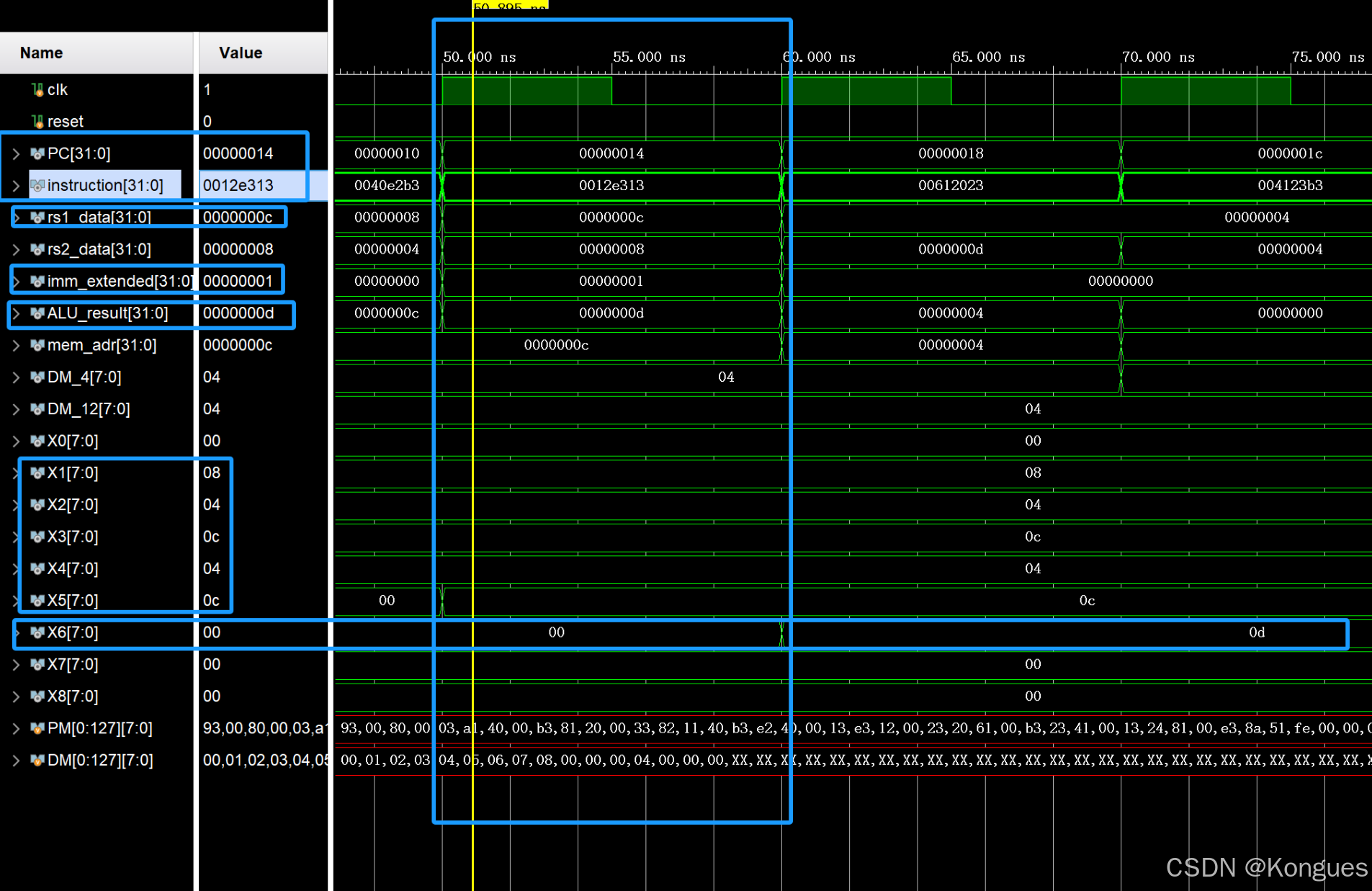Click the instruction value 0012e313 cell
The width and height of the screenshot is (1372, 891).
pyautogui.click(x=263, y=185)
